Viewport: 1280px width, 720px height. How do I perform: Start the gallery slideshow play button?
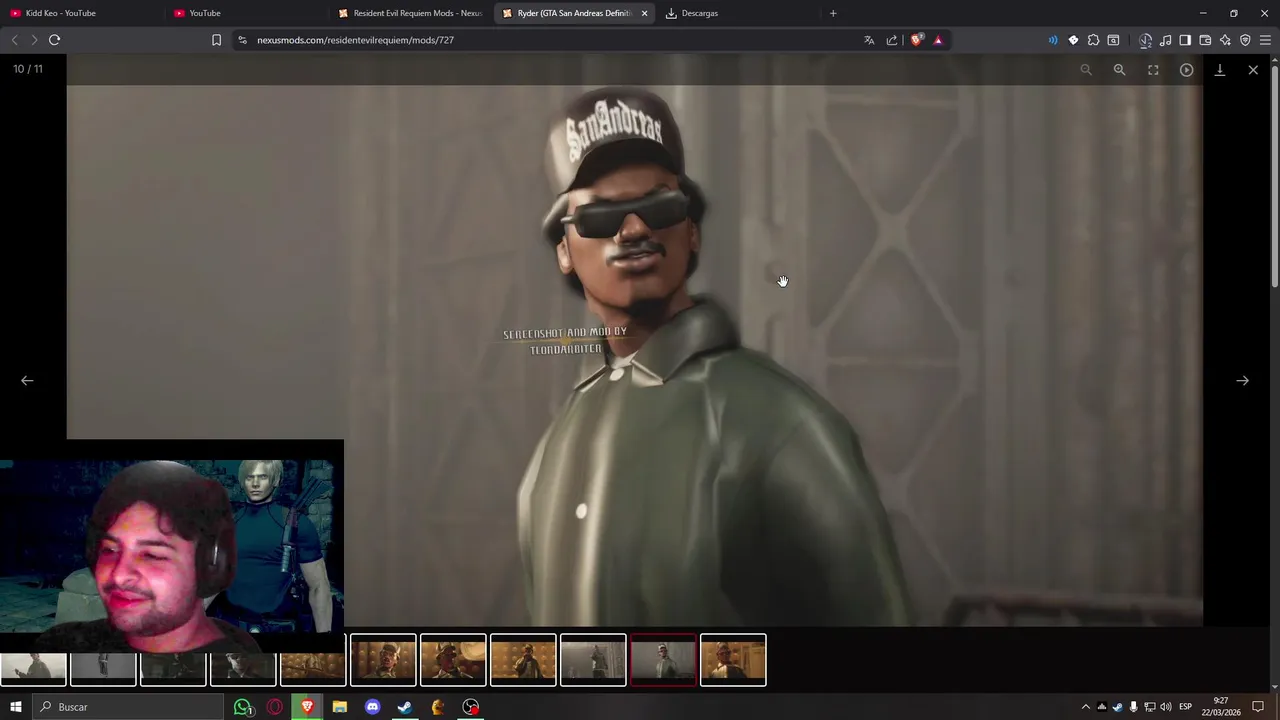tap(1186, 70)
